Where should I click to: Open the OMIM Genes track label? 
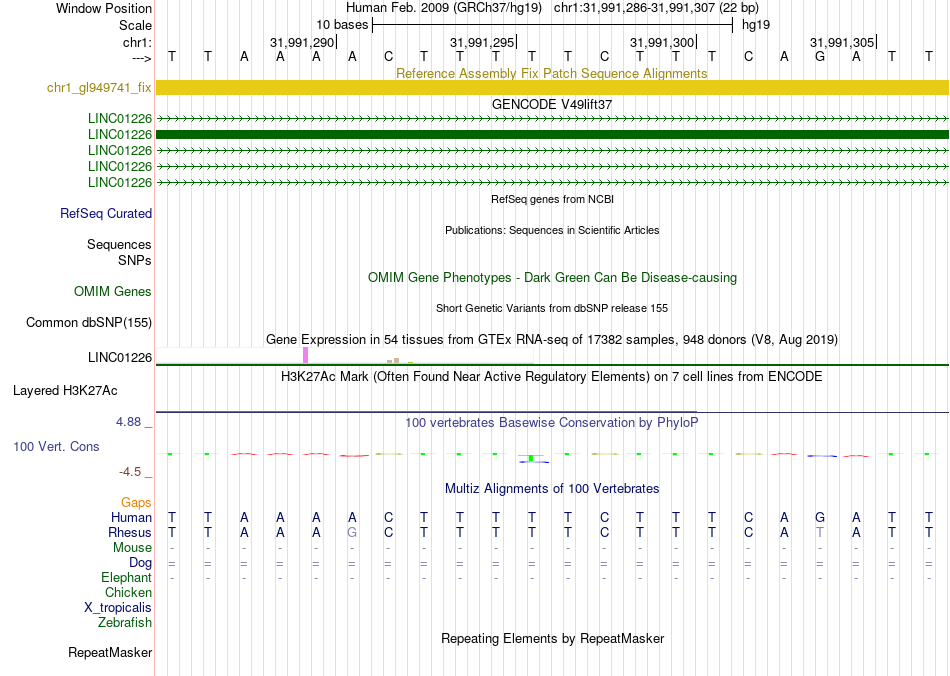[113, 291]
